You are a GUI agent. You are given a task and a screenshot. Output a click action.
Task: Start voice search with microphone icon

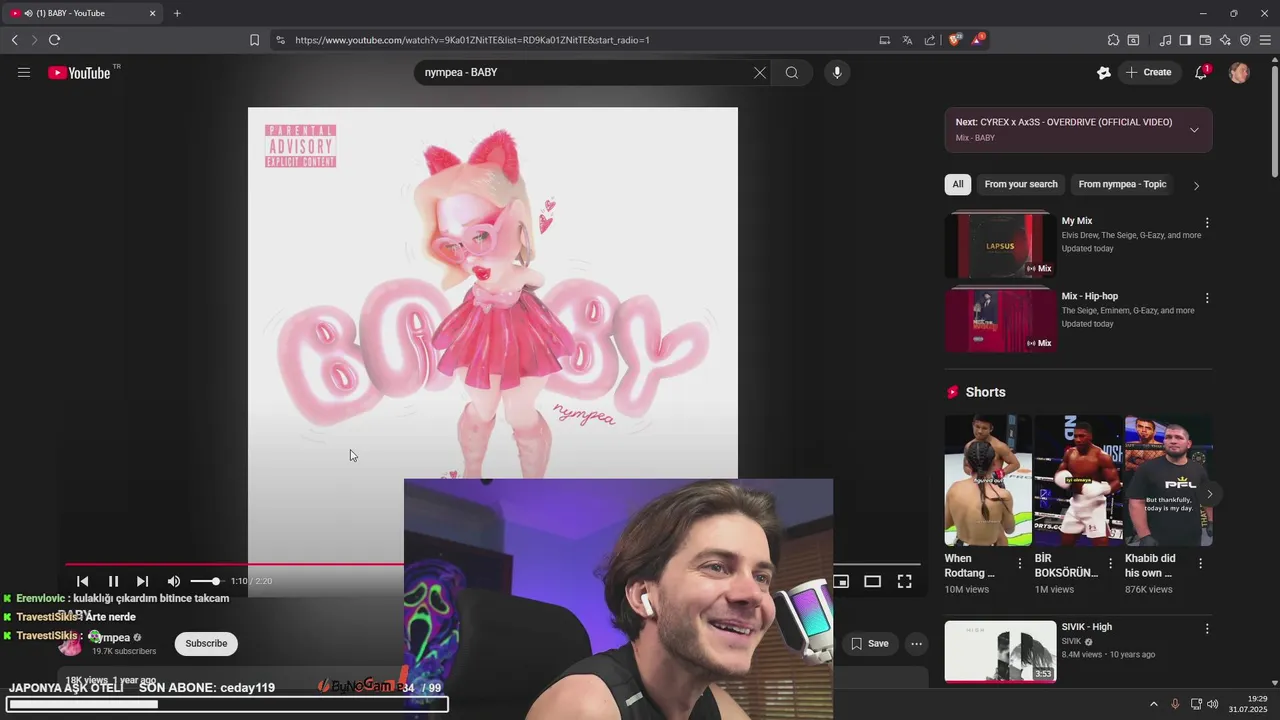point(837,72)
